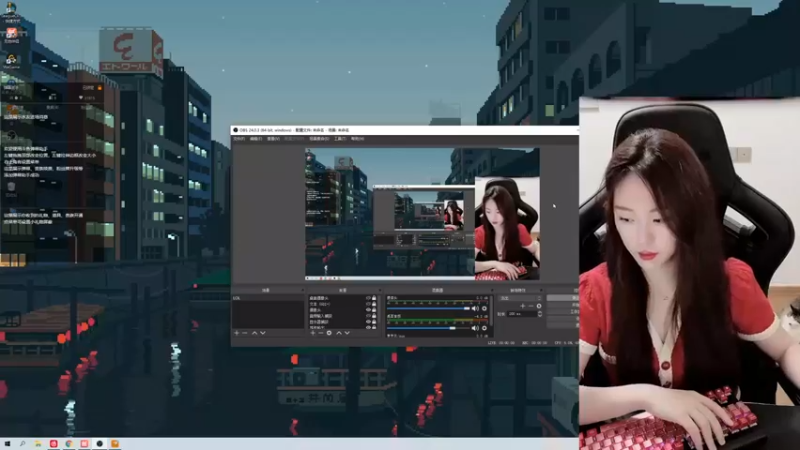Click the transition duration input field
Viewport: 800px width, 450px height.
(x=522, y=314)
